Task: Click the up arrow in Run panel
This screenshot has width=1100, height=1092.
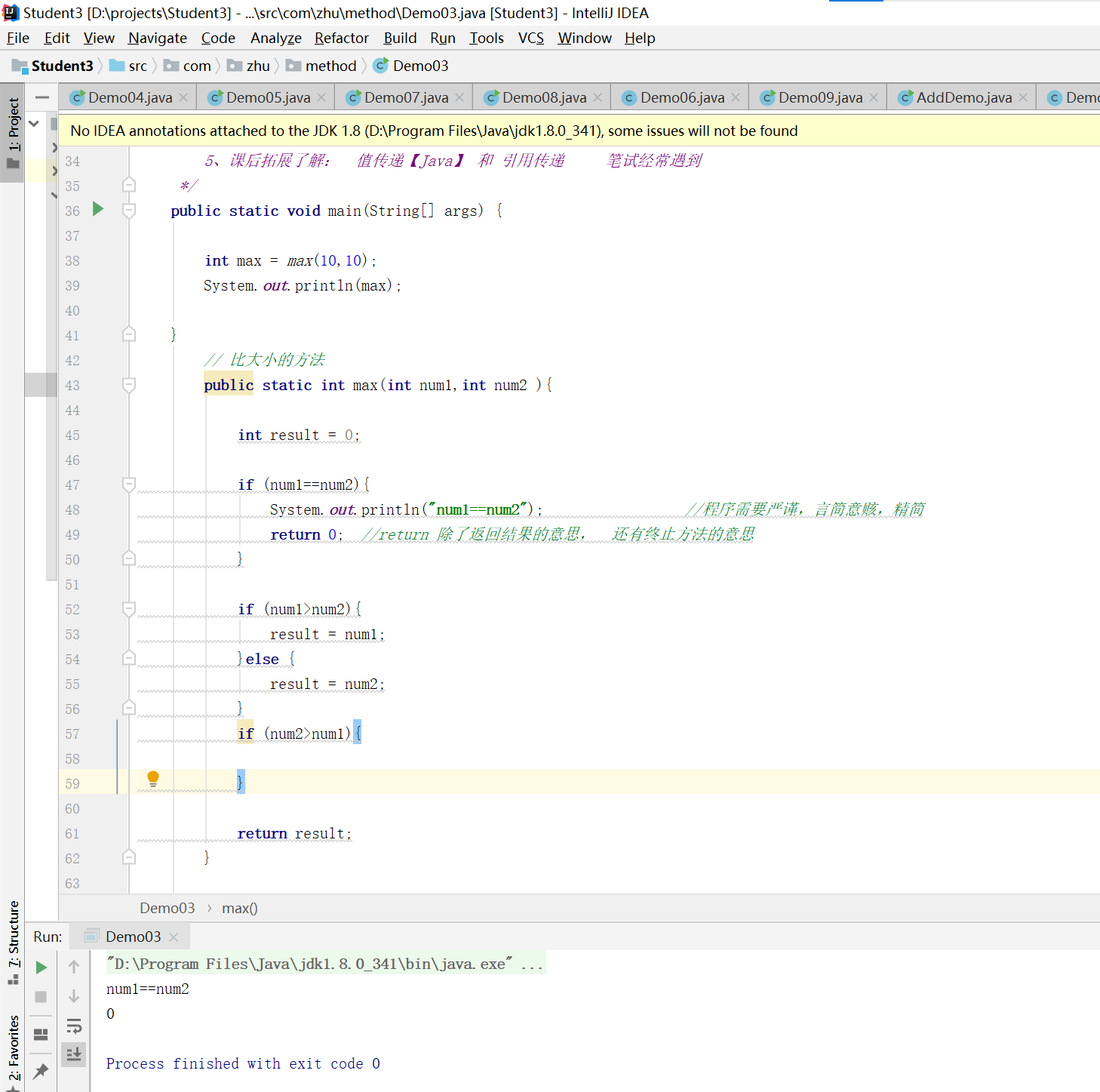Action: coord(74,967)
